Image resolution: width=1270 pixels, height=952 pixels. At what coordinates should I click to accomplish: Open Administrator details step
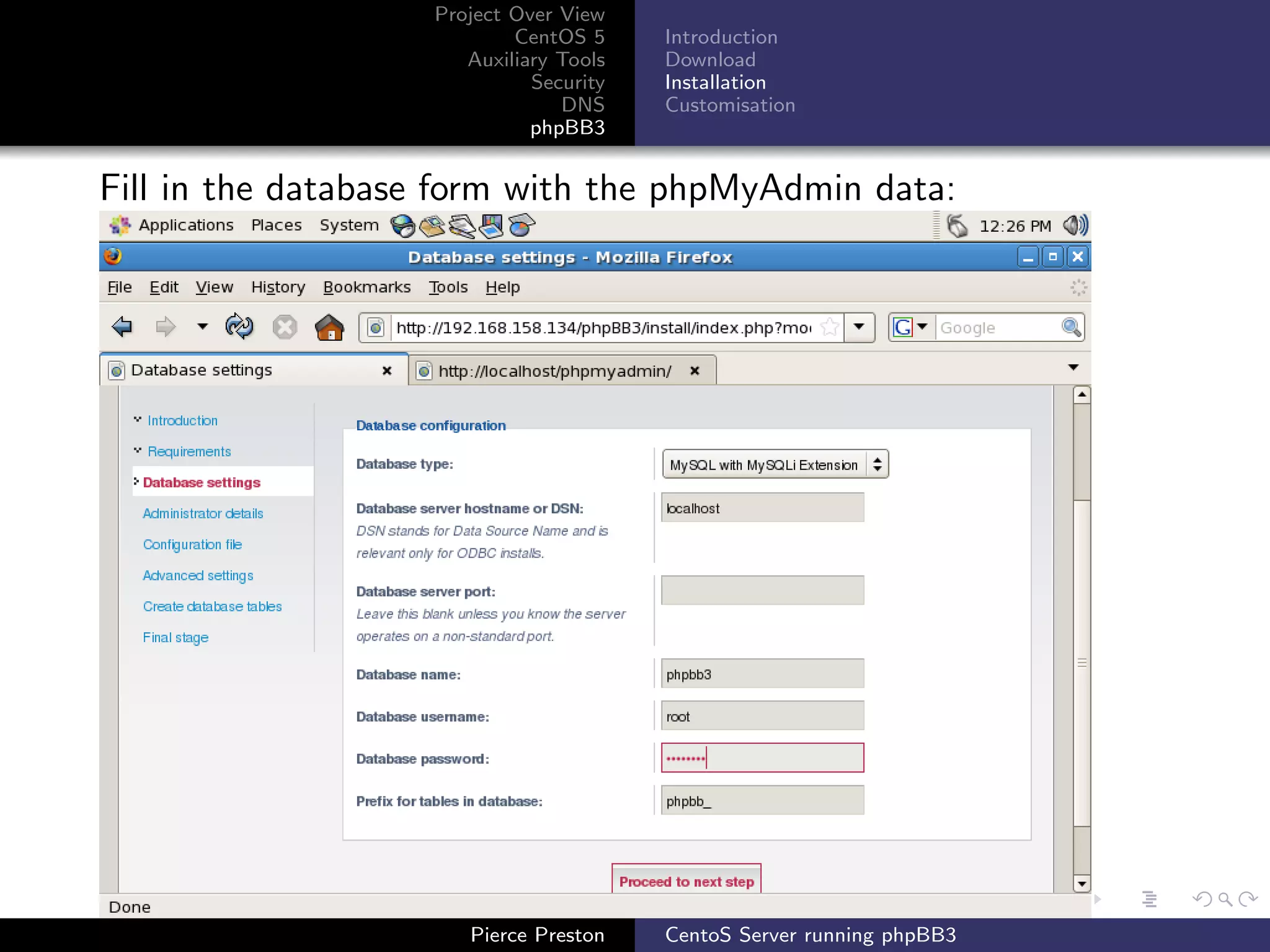[203, 514]
